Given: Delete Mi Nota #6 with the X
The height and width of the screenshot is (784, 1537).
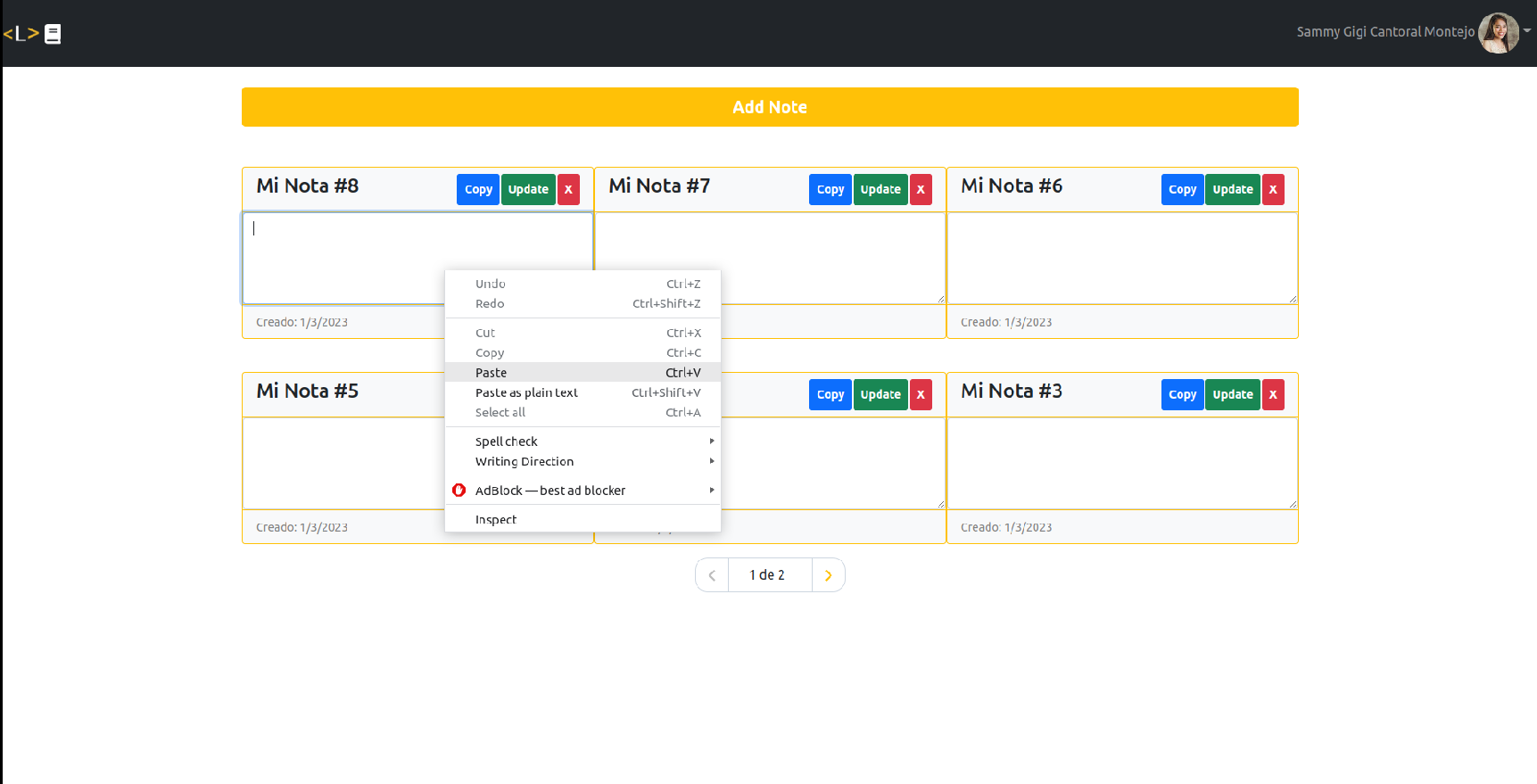Looking at the screenshot, I should [x=1273, y=189].
